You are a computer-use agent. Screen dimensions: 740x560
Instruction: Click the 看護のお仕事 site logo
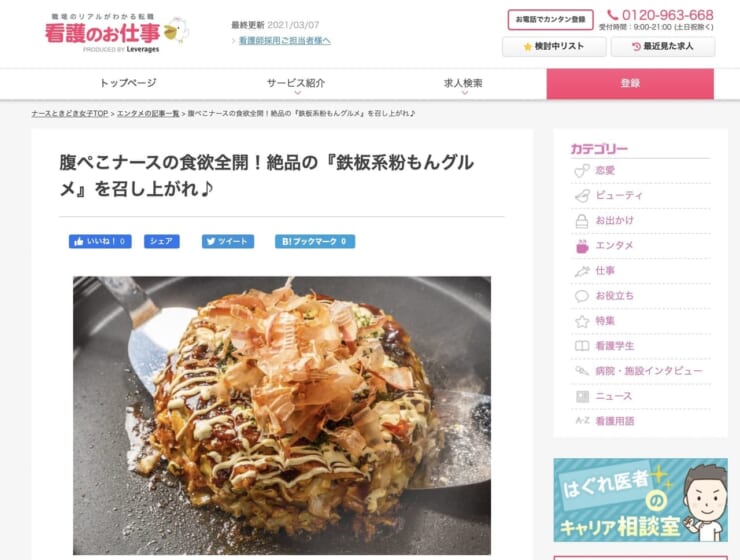coord(117,33)
